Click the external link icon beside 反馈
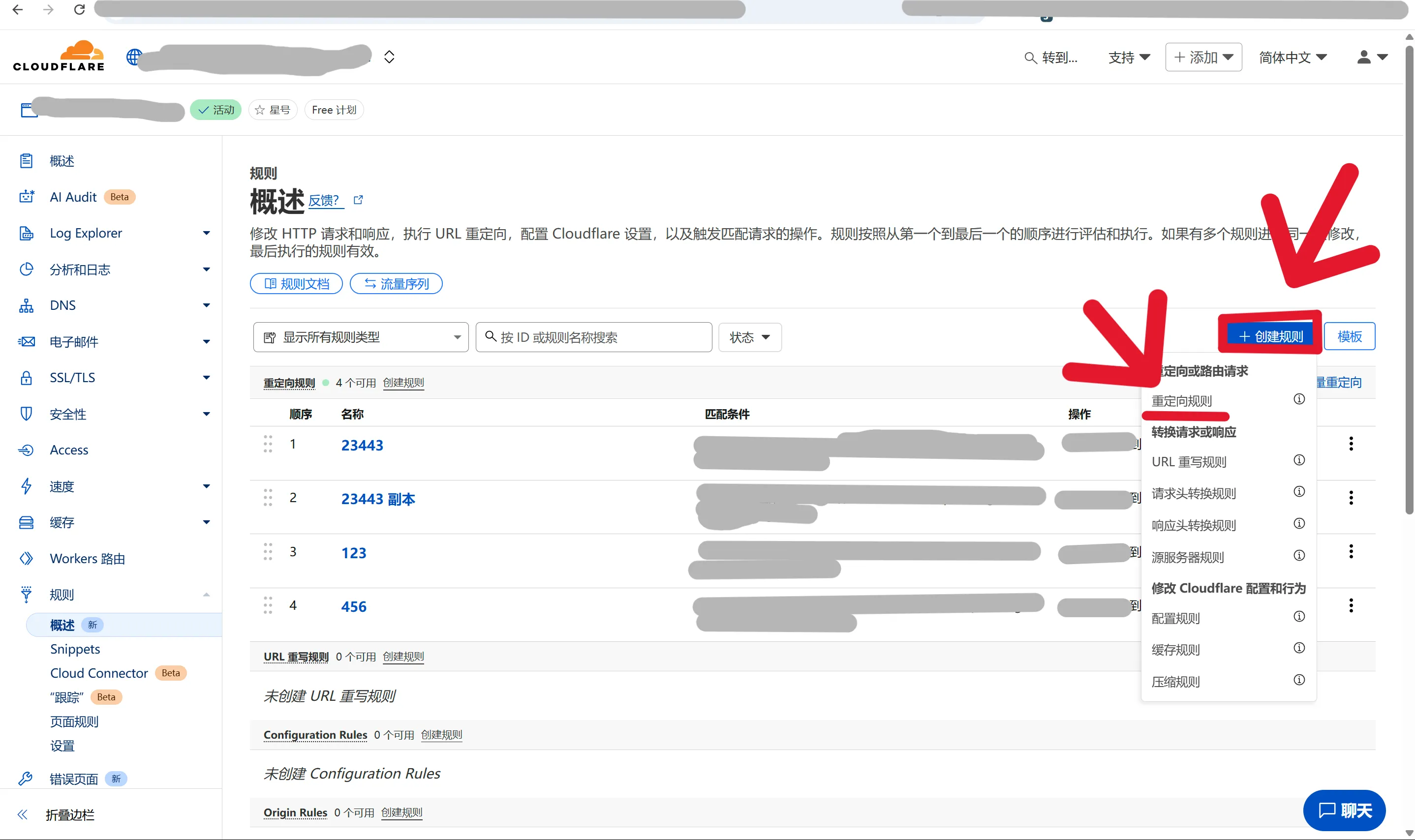 [358, 200]
